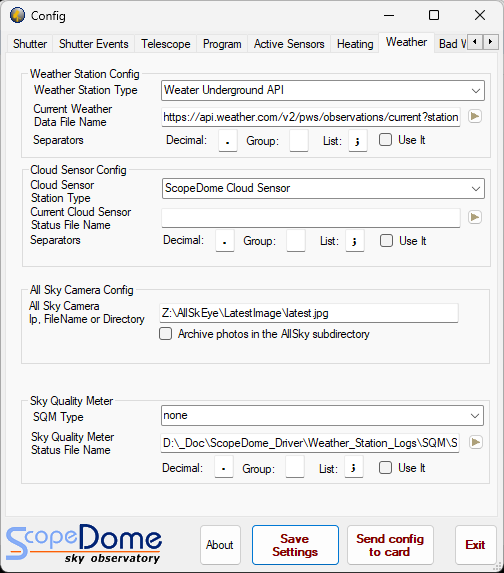Screen dimensions: 504x573
Task: Open the Telescope tab
Action: (166, 44)
